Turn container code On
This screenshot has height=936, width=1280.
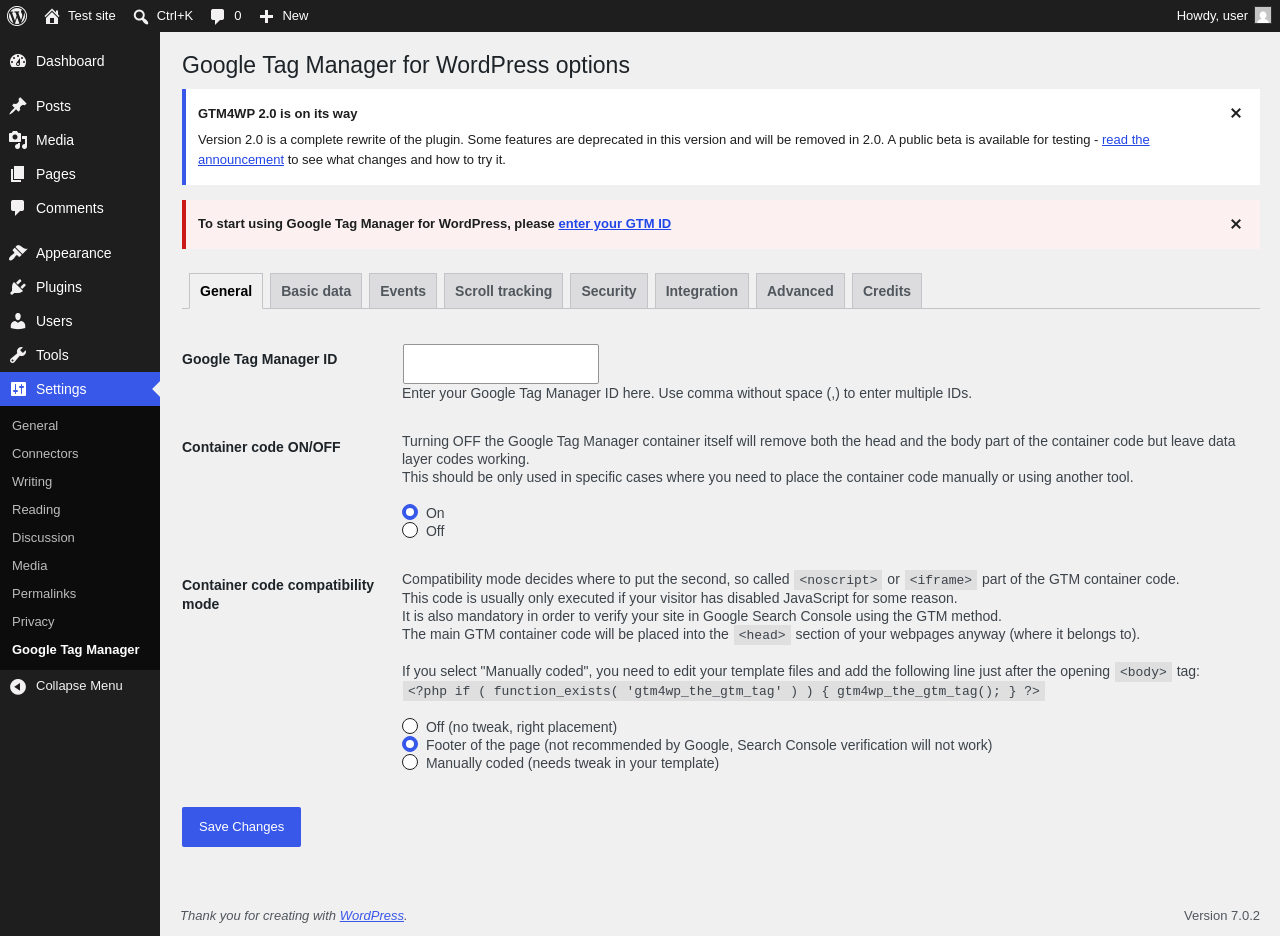[410, 512]
